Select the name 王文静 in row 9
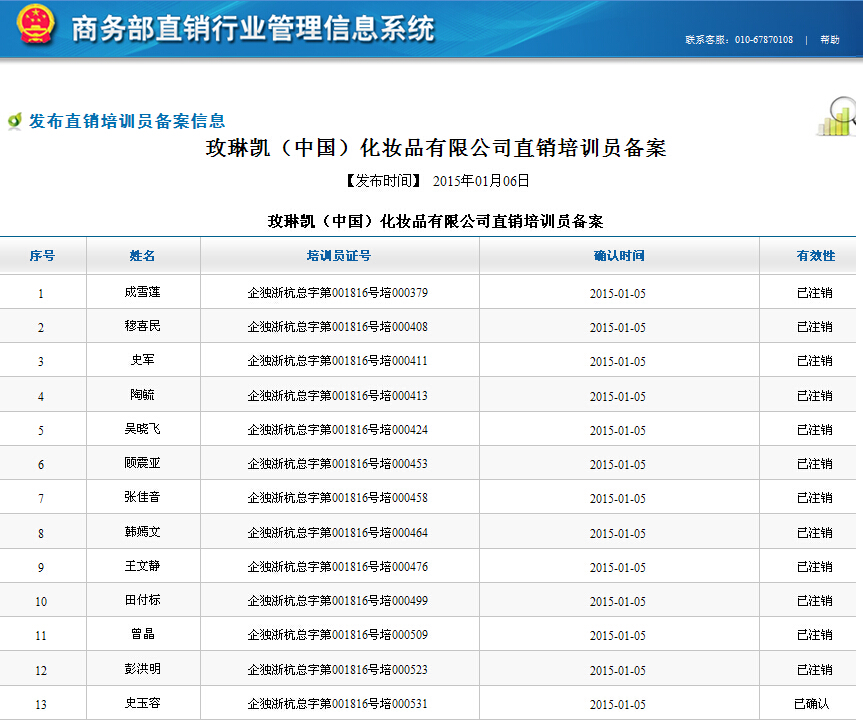The width and height of the screenshot is (863, 720). click(x=143, y=566)
